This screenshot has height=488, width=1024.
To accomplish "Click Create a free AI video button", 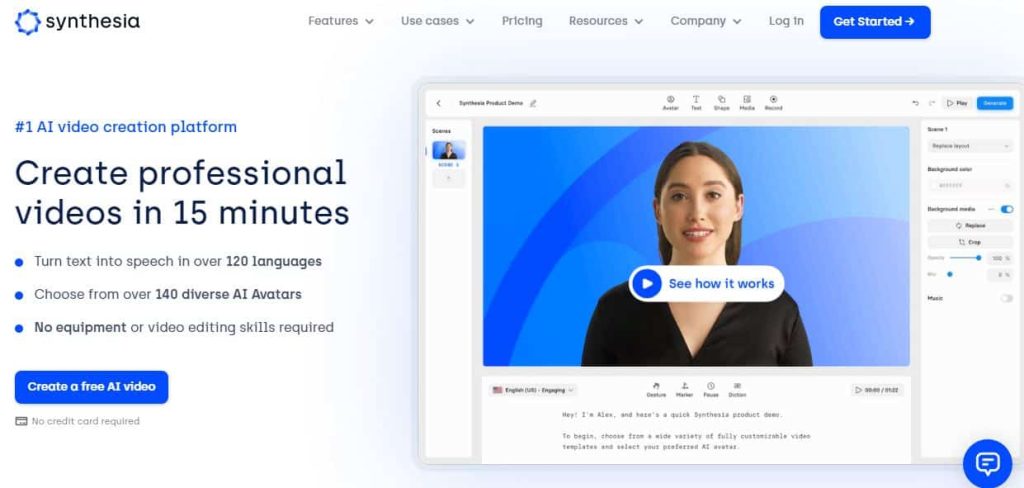I will click(91, 387).
